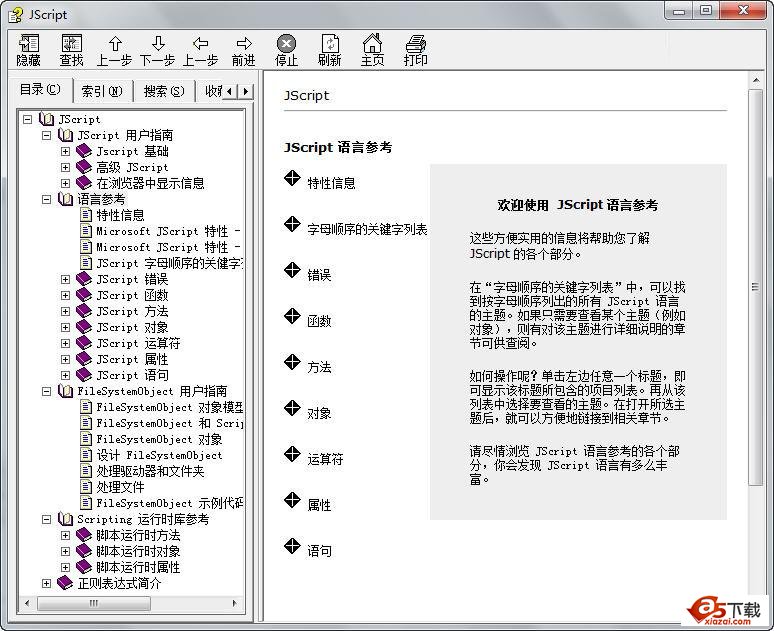Click the diamond bullet beside 方法
774x631 pixels.
click(x=292, y=362)
